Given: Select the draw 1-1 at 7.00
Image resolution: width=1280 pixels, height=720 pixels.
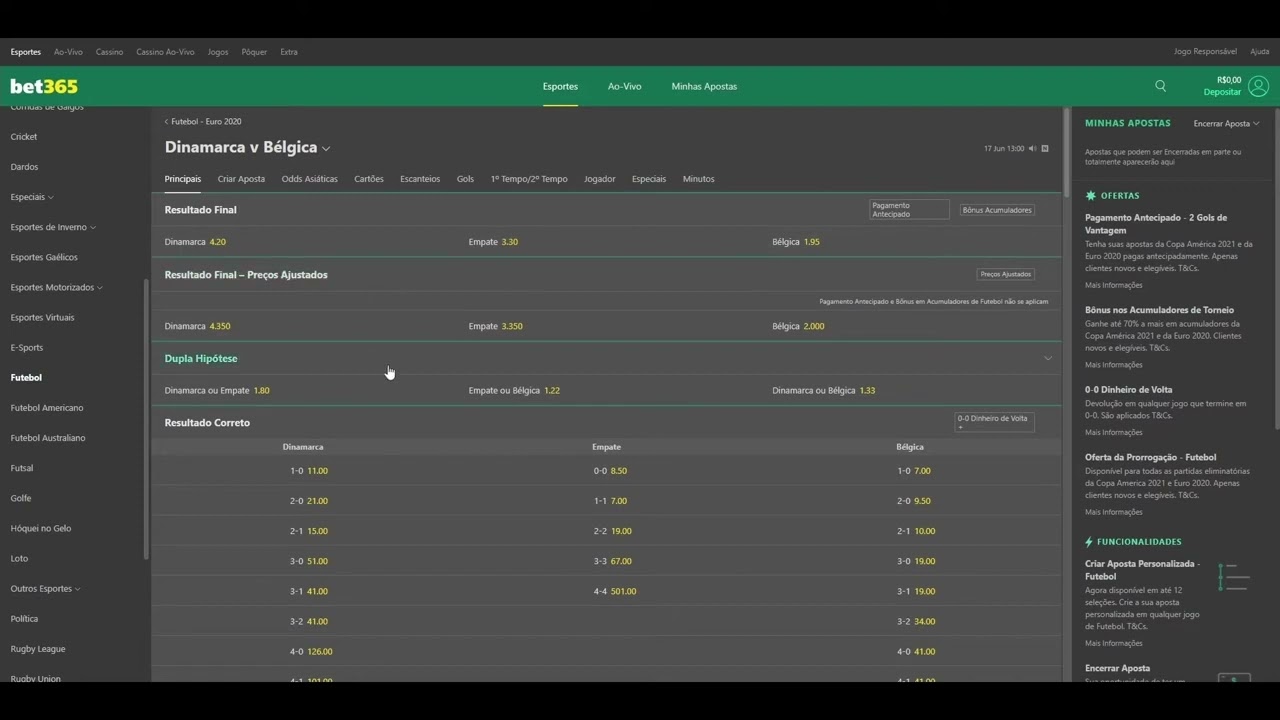Looking at the screenshot, I should pos(607,501).
